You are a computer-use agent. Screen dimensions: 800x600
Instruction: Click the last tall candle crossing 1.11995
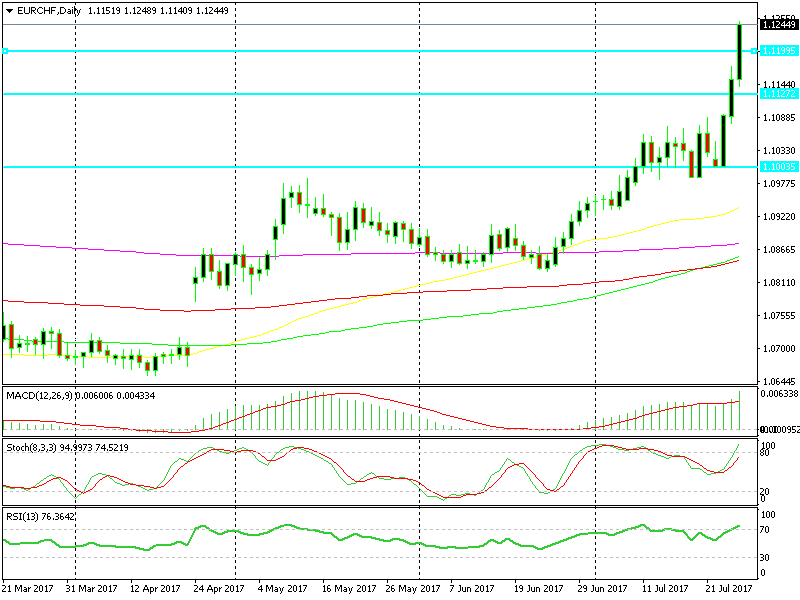click(x=739, y=52)
